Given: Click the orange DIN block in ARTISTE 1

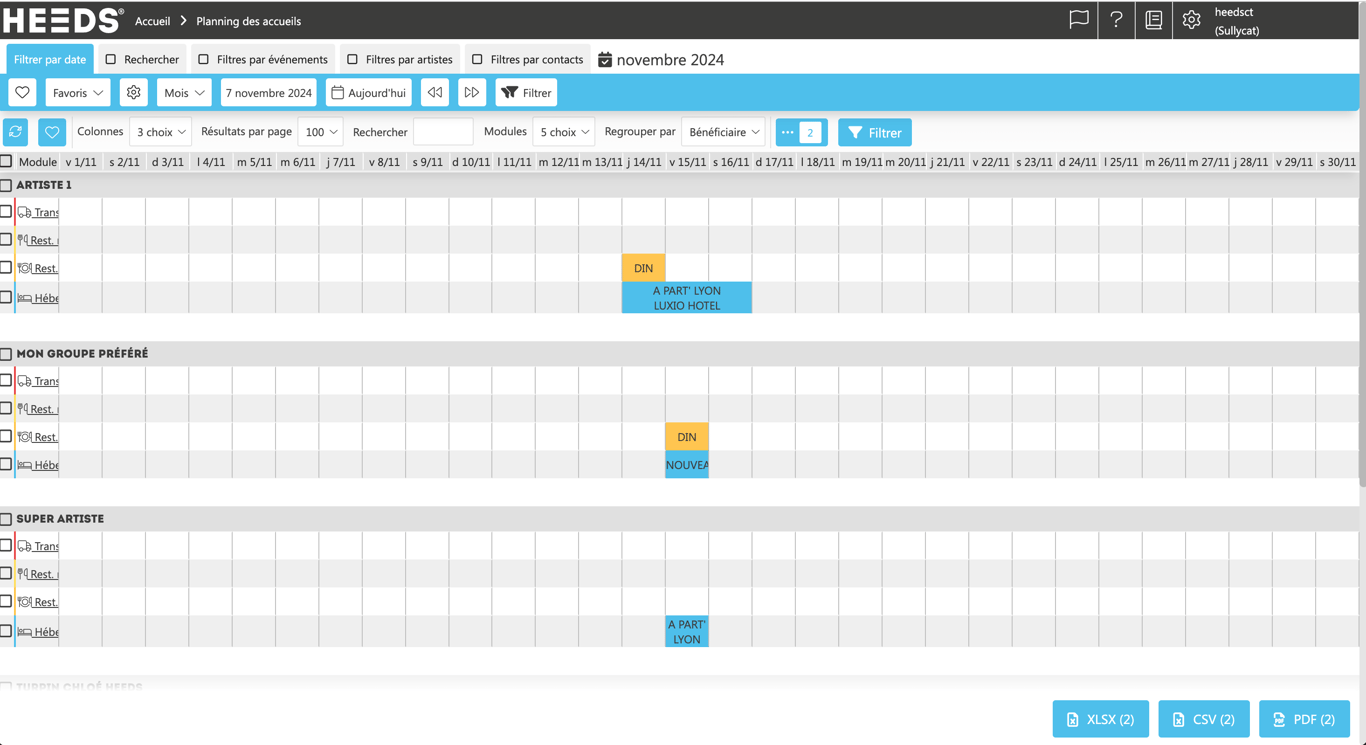Looking at the screenshot, I should pyautogui.click(x=643, y=268).
